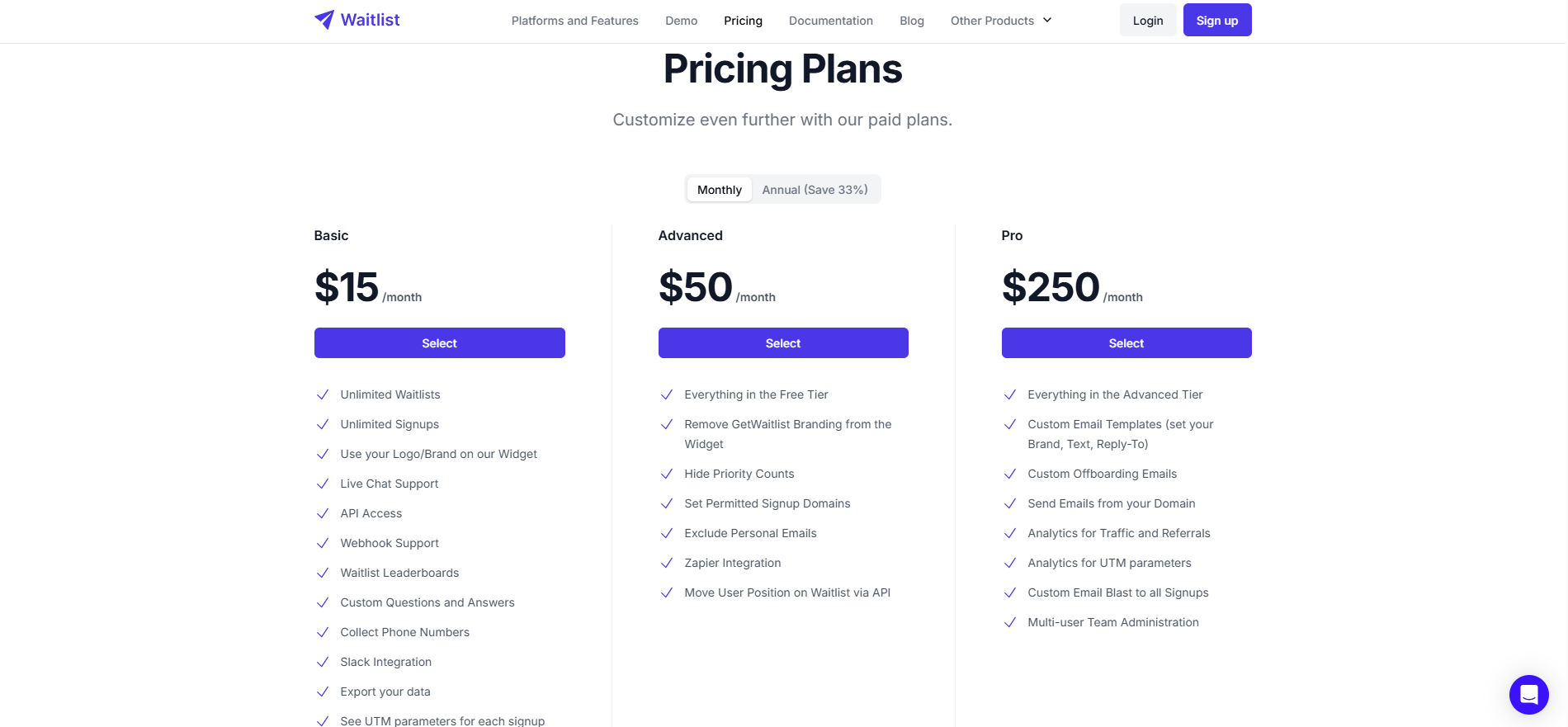
Task: Click Select under the Advanced plan
Action: [x=782, y=342]
